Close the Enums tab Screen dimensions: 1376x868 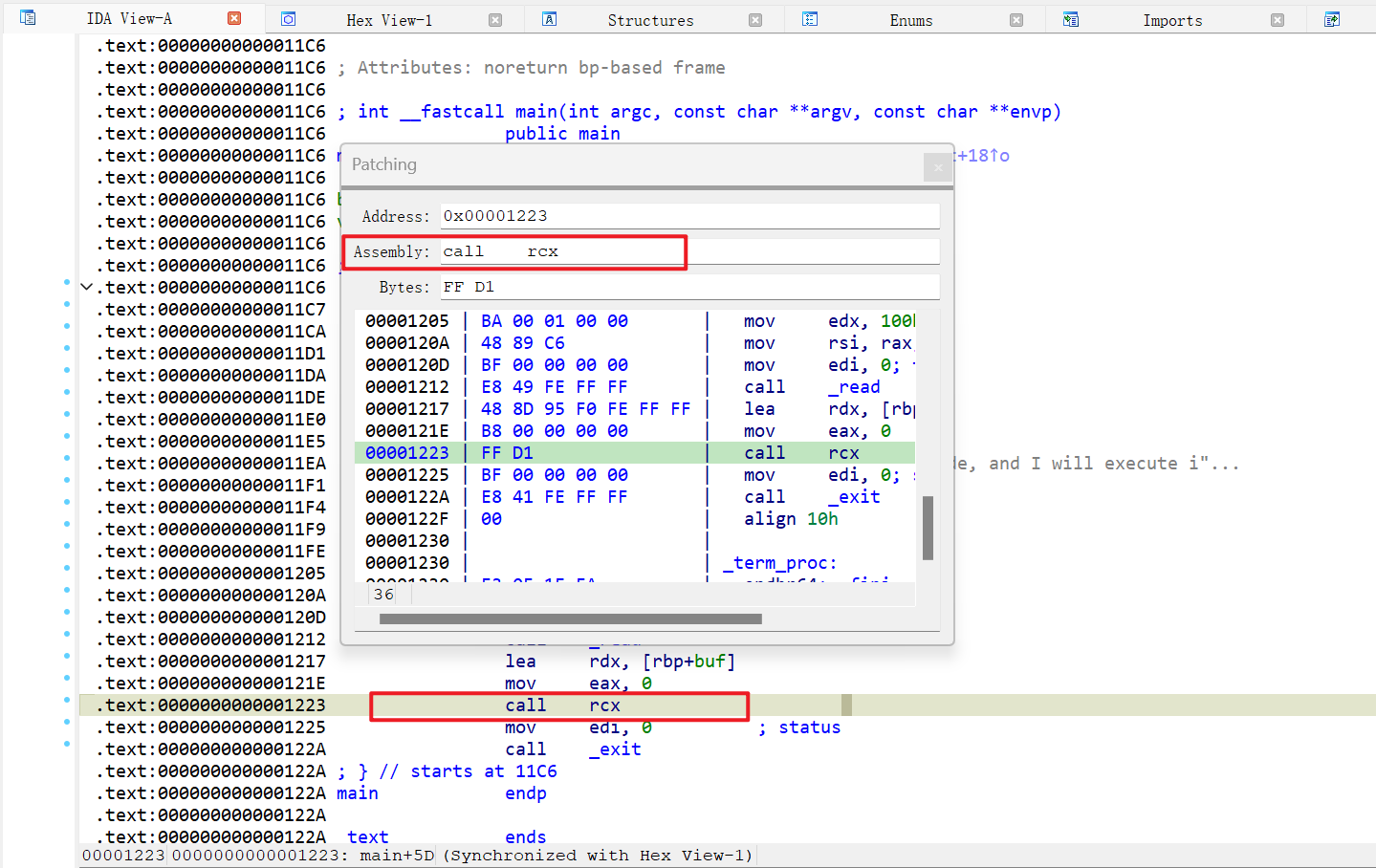[1016, 20]
